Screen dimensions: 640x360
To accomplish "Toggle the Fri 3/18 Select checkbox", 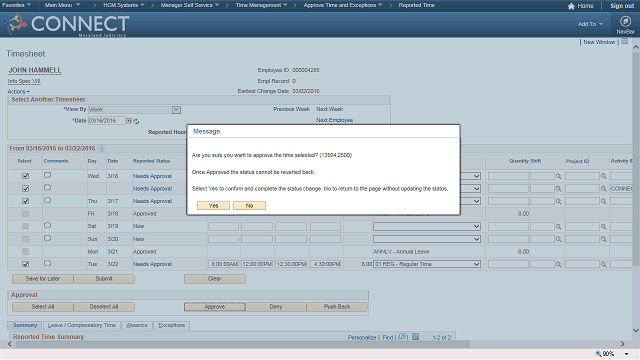I will pos(25,214).
